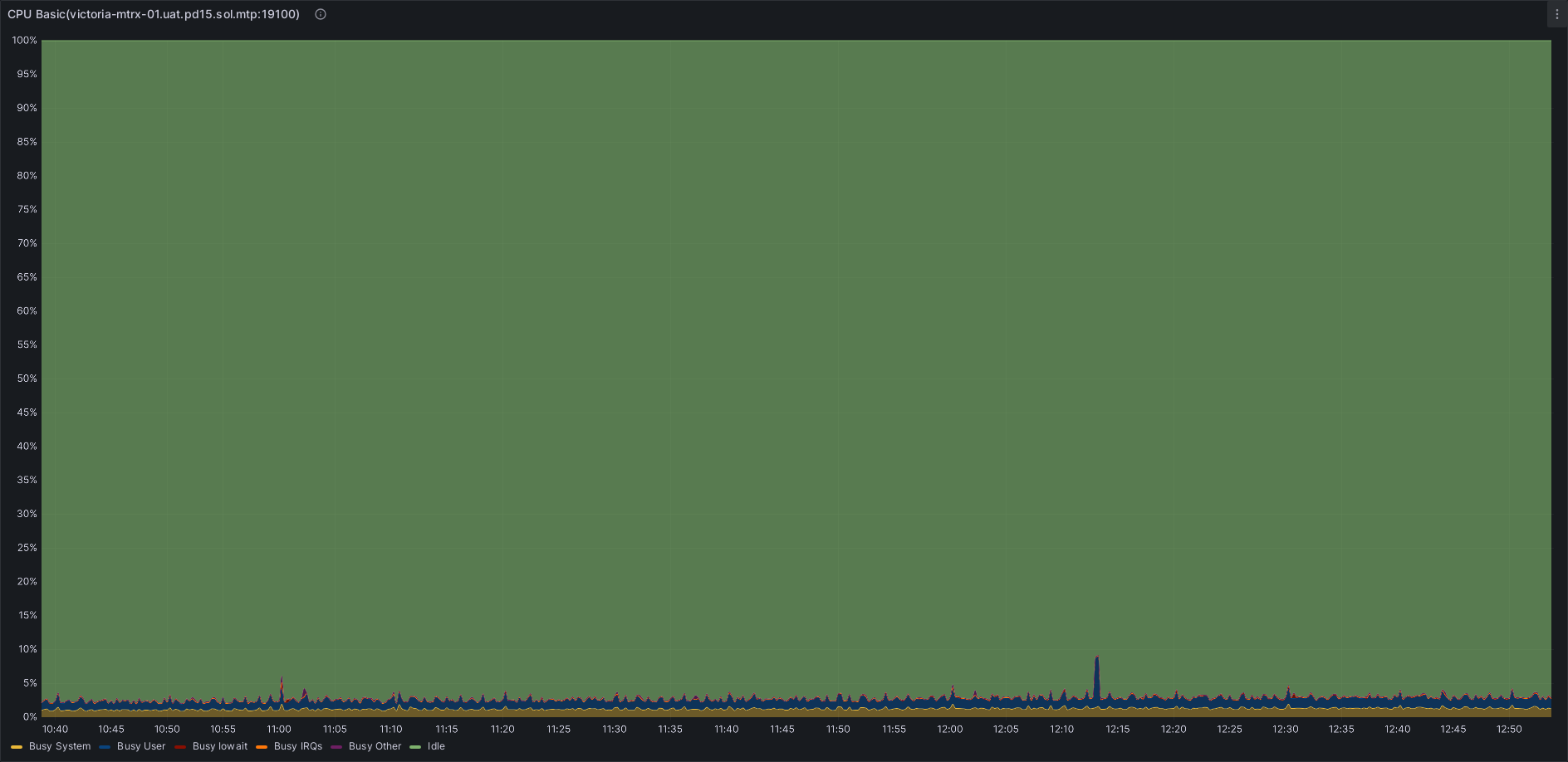Viewport: 1568px width, 762px height.
Task: Click the 11:30 time axis label
Action: click(x=615, y=729)
